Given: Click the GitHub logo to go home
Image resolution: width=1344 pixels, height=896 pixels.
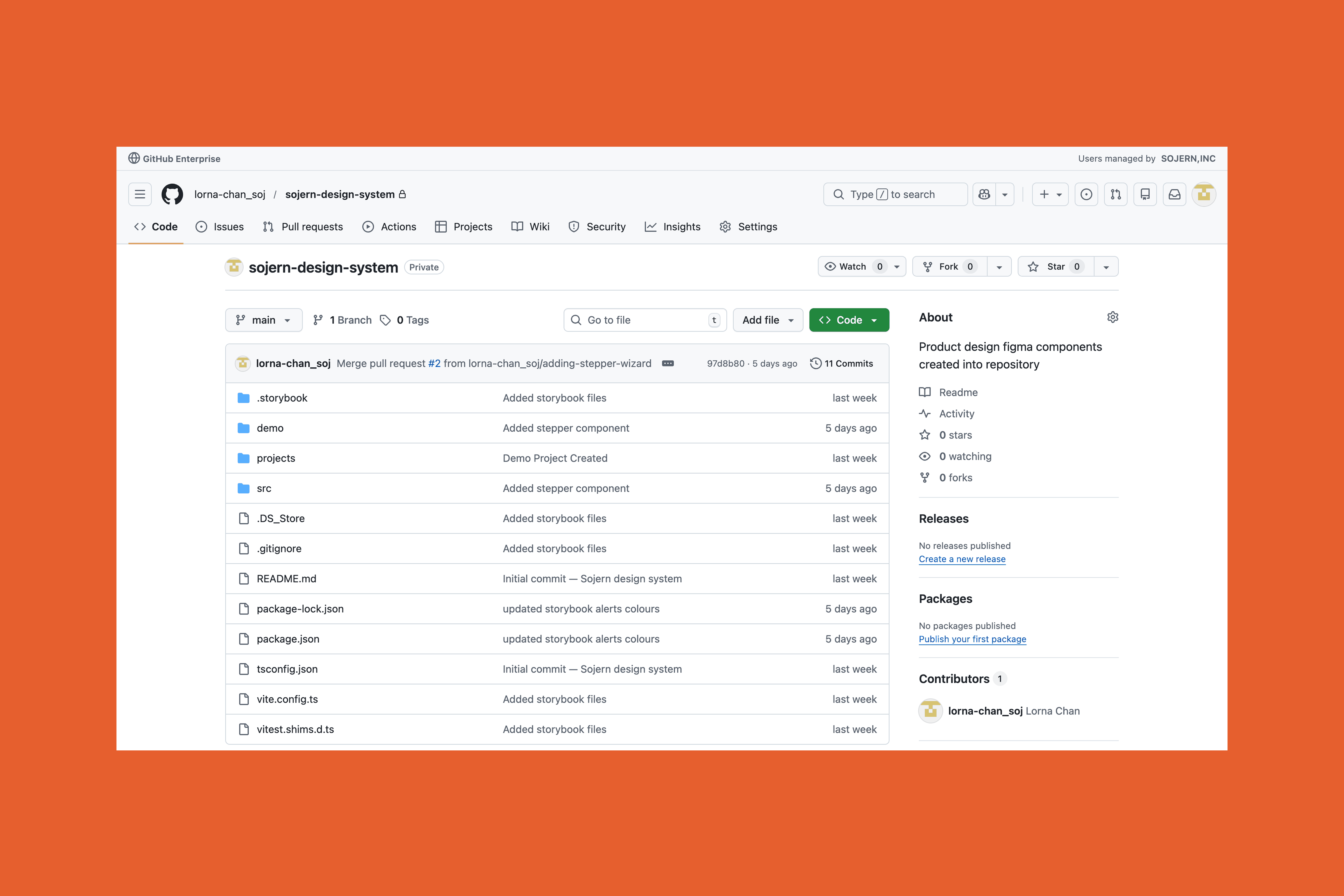Looking at the screenshot, I should click(172, 194).
